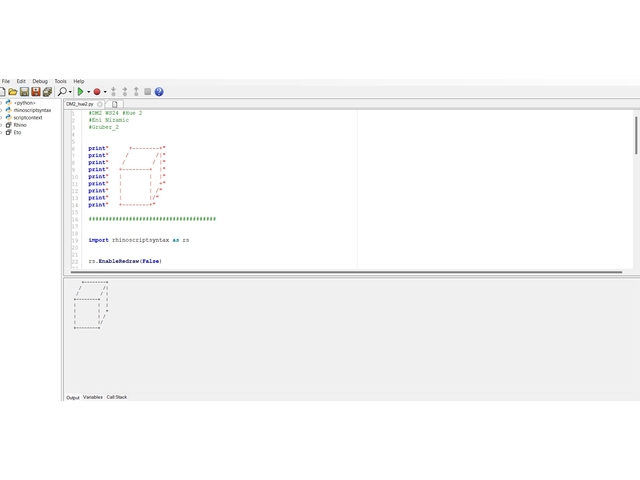Click the '#Gruber_2' comment line

[104, 127]
